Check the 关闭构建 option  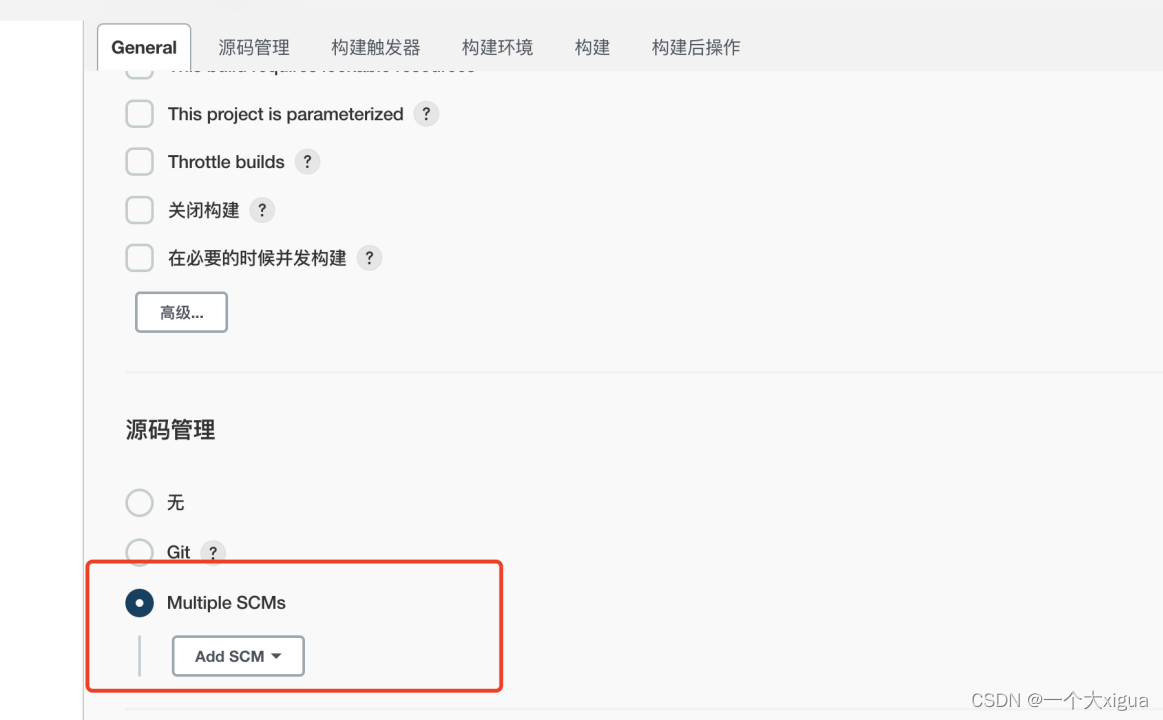coord(139,210)
